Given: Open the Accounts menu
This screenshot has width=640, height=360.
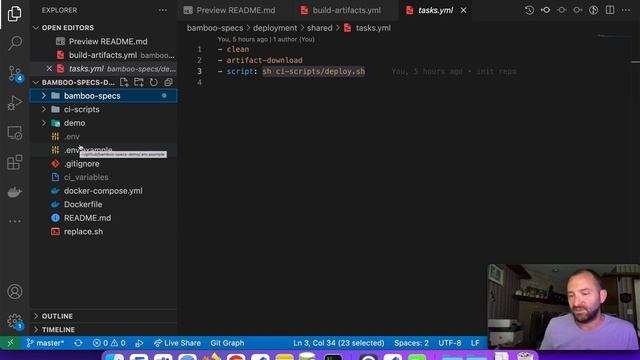Looking at the screenshot, I should [15, 291].
